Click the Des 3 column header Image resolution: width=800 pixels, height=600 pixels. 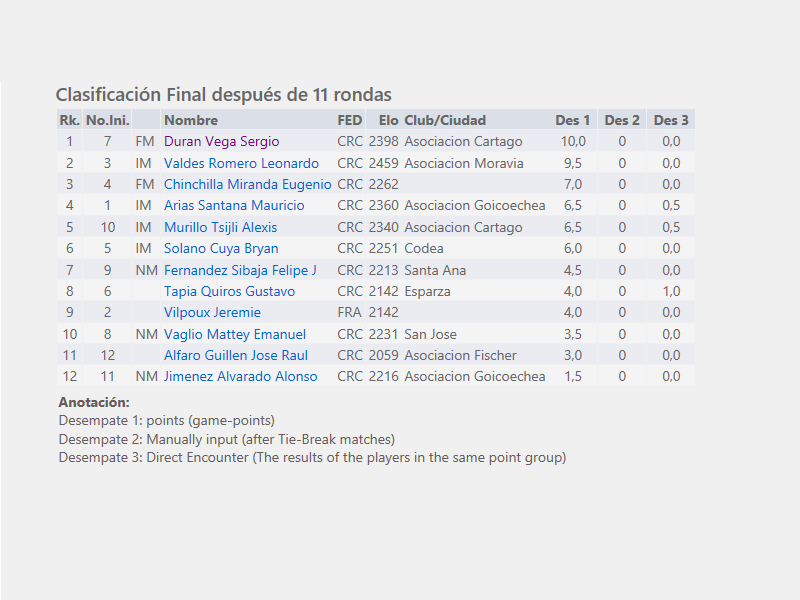tap(671, 120)
